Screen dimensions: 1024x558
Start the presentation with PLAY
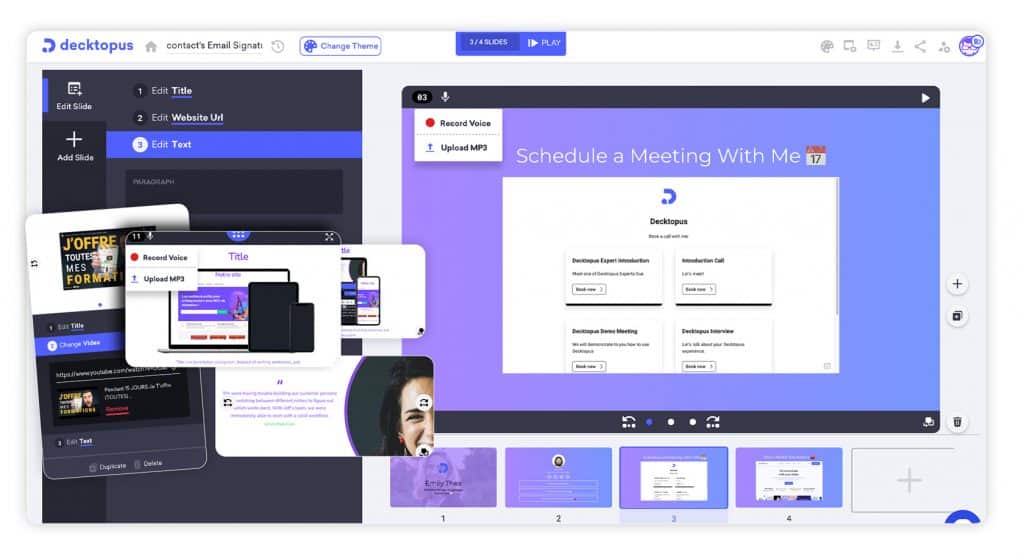tap(544, 42)
